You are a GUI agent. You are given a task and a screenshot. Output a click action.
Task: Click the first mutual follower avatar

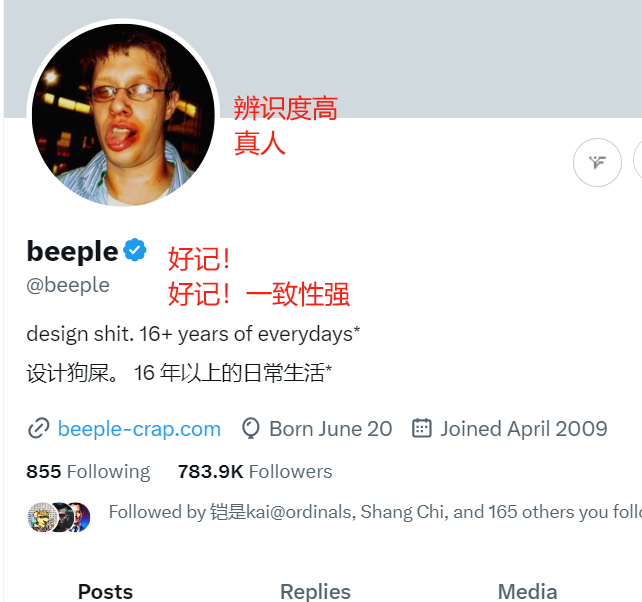tap(41, 517)
